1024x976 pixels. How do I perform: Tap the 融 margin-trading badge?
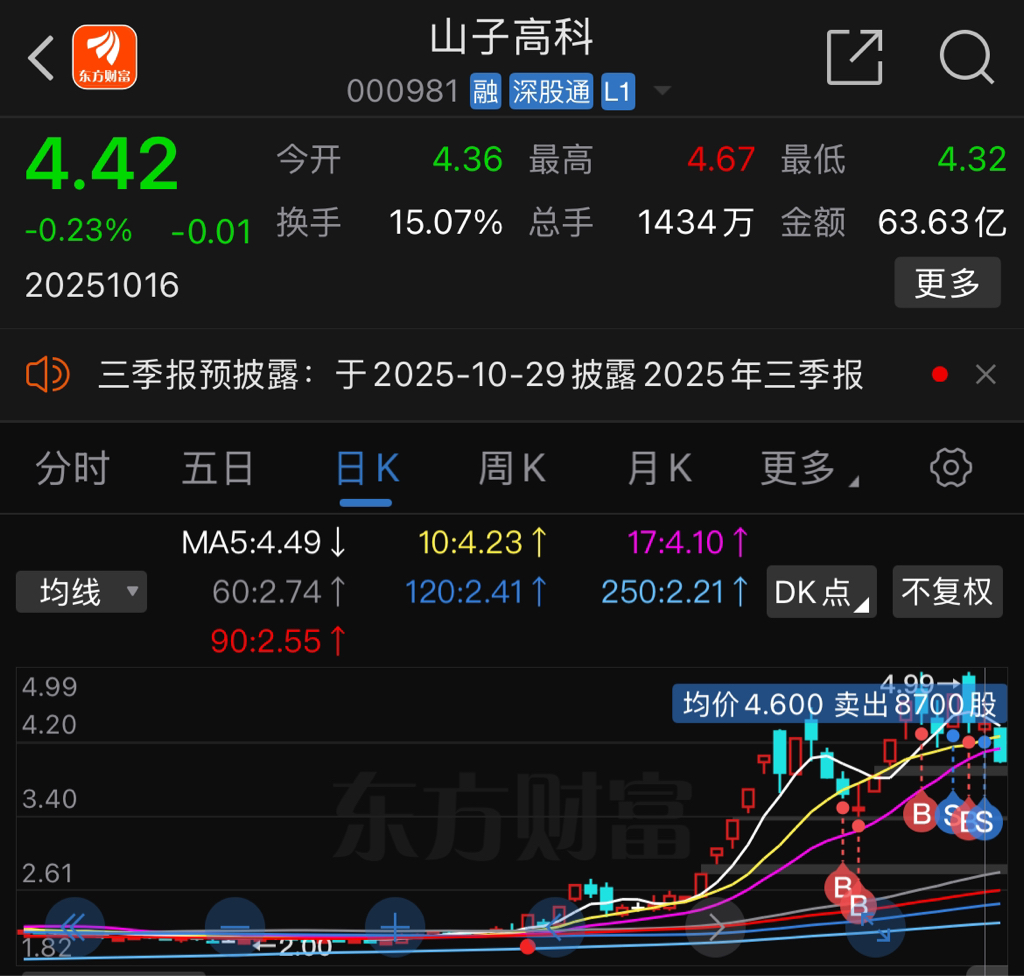coord(485,91)
